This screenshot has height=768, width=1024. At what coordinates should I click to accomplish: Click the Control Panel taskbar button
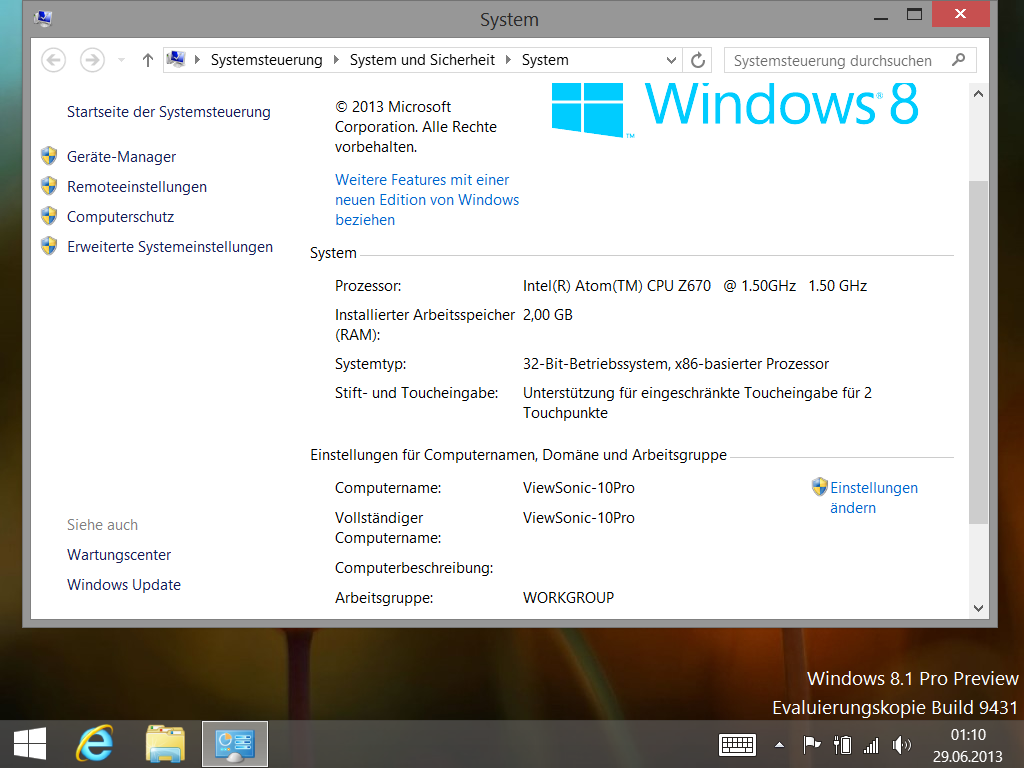point(234,744)
